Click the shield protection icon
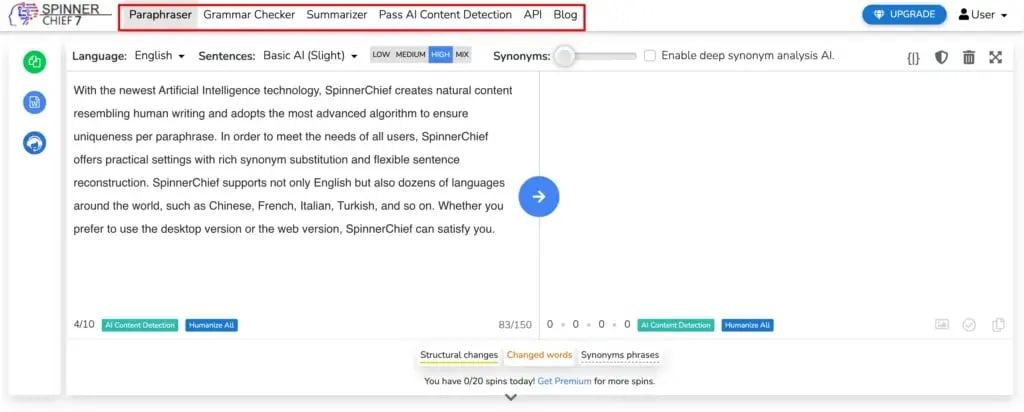Screen dimensions: 1024x412 941,57
